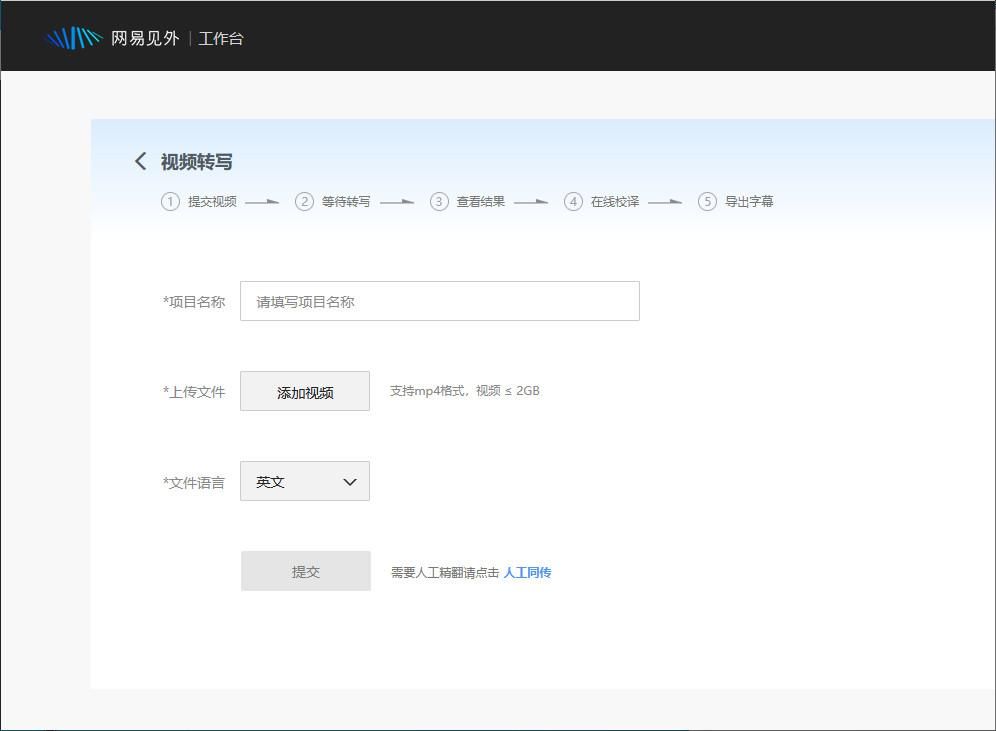
Task: Focus the 项目名称 input field
Action: (440, 301)
